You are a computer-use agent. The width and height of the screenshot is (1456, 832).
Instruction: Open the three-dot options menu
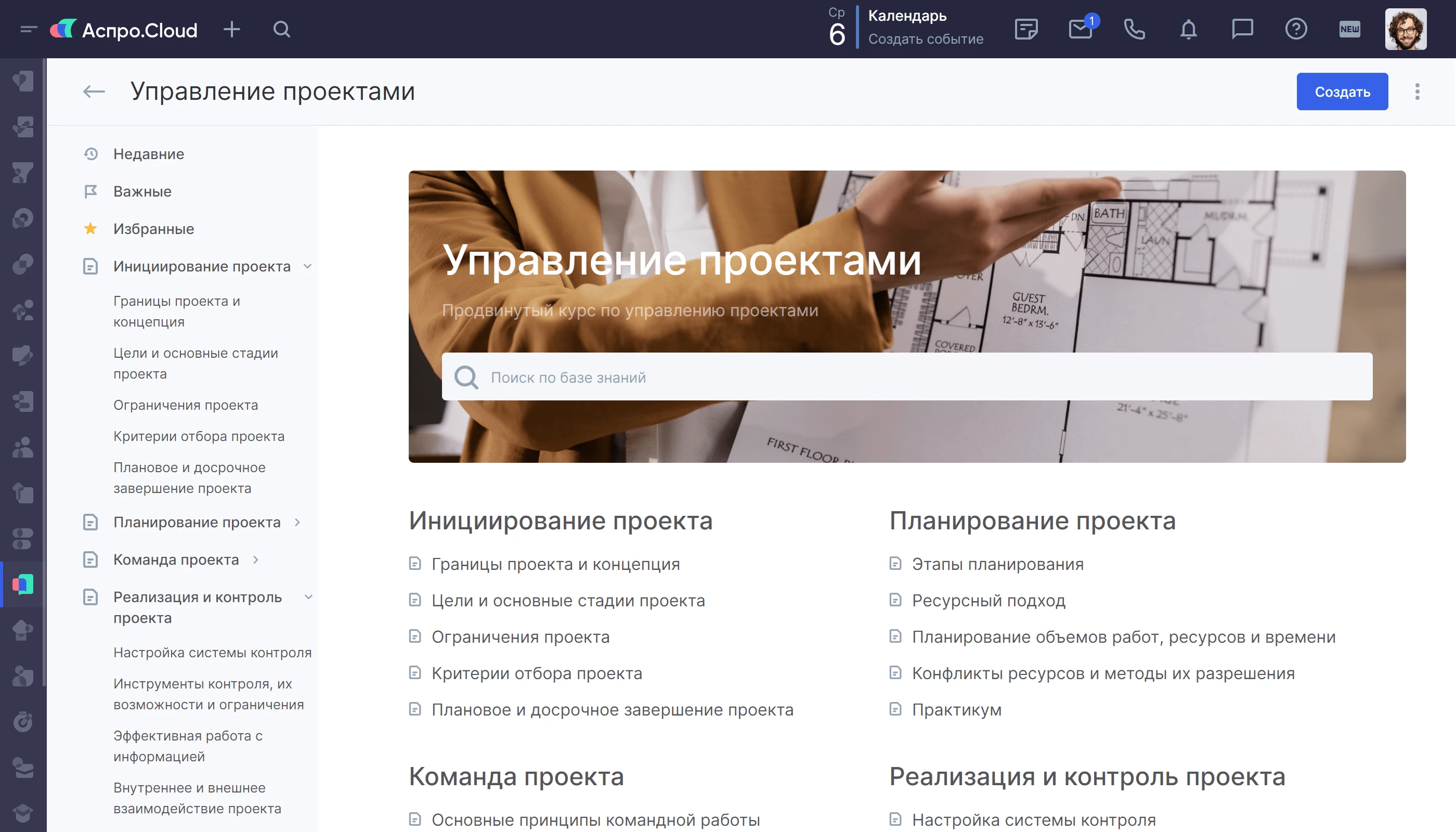1417,92
